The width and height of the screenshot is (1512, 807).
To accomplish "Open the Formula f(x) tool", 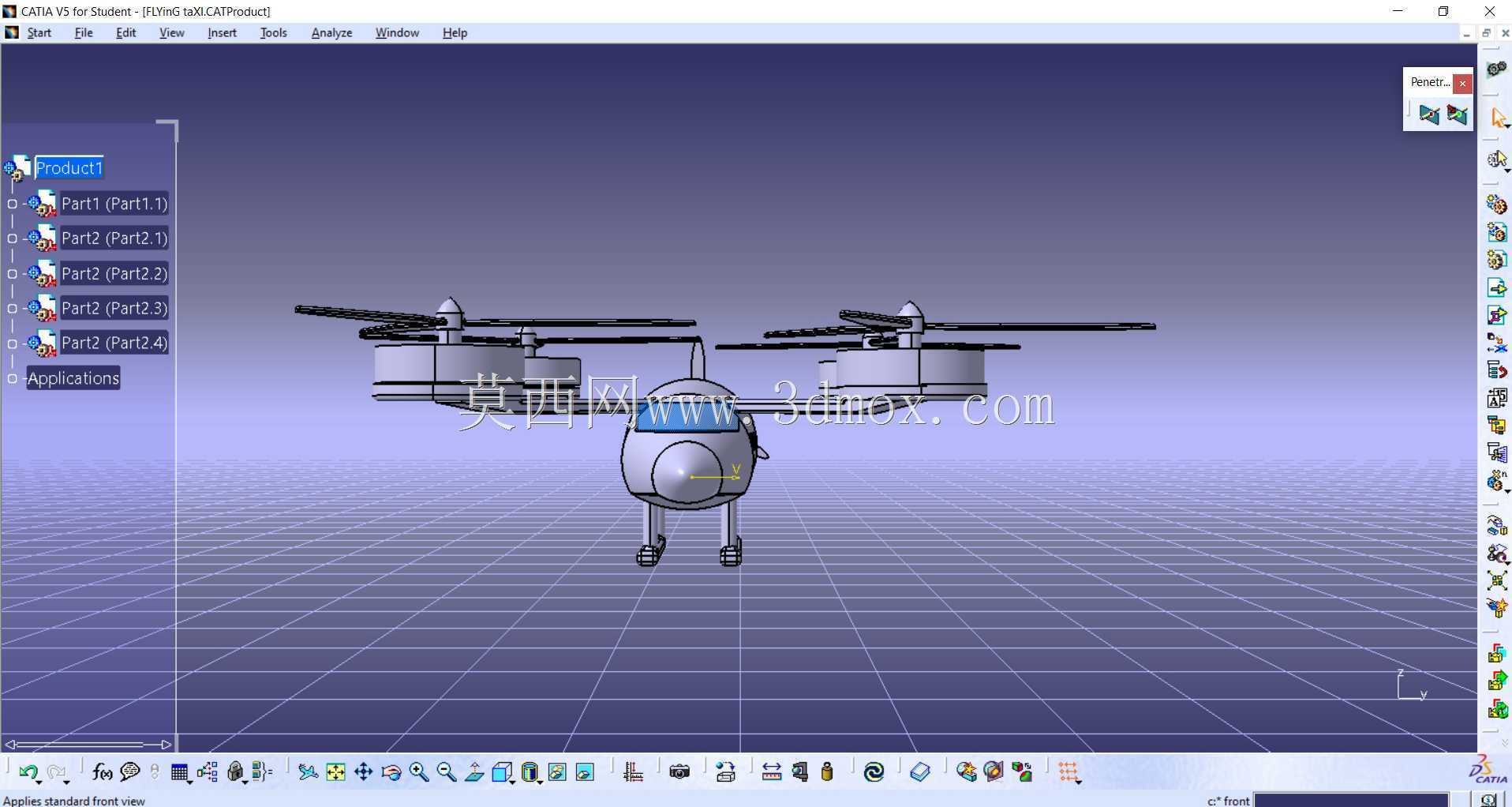I will tap(101, 772).
